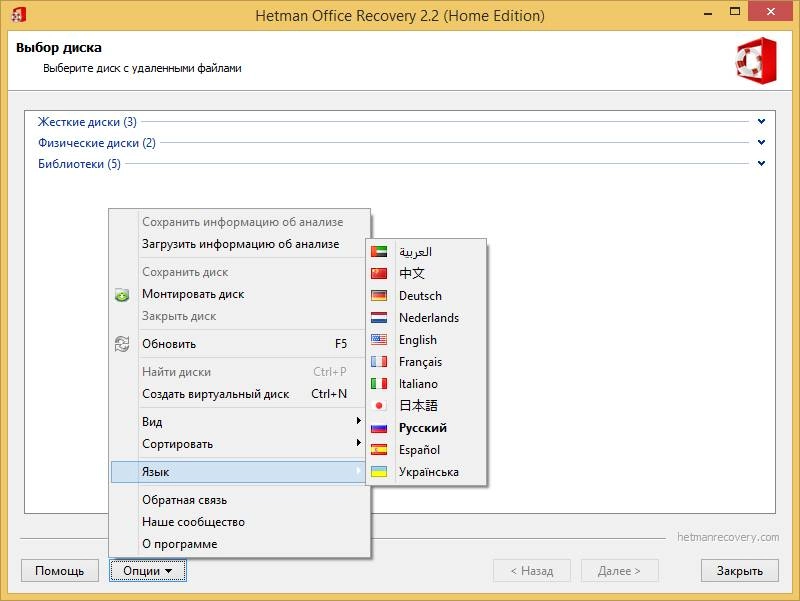Click the < Назад button
This screenshot has width=800, height=601.
pyautogui.click(x=532, y=570)
